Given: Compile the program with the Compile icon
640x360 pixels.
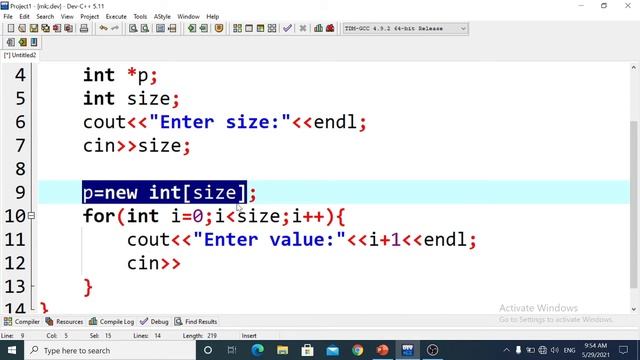Looking at the screenshot, I should coord(237,28).
